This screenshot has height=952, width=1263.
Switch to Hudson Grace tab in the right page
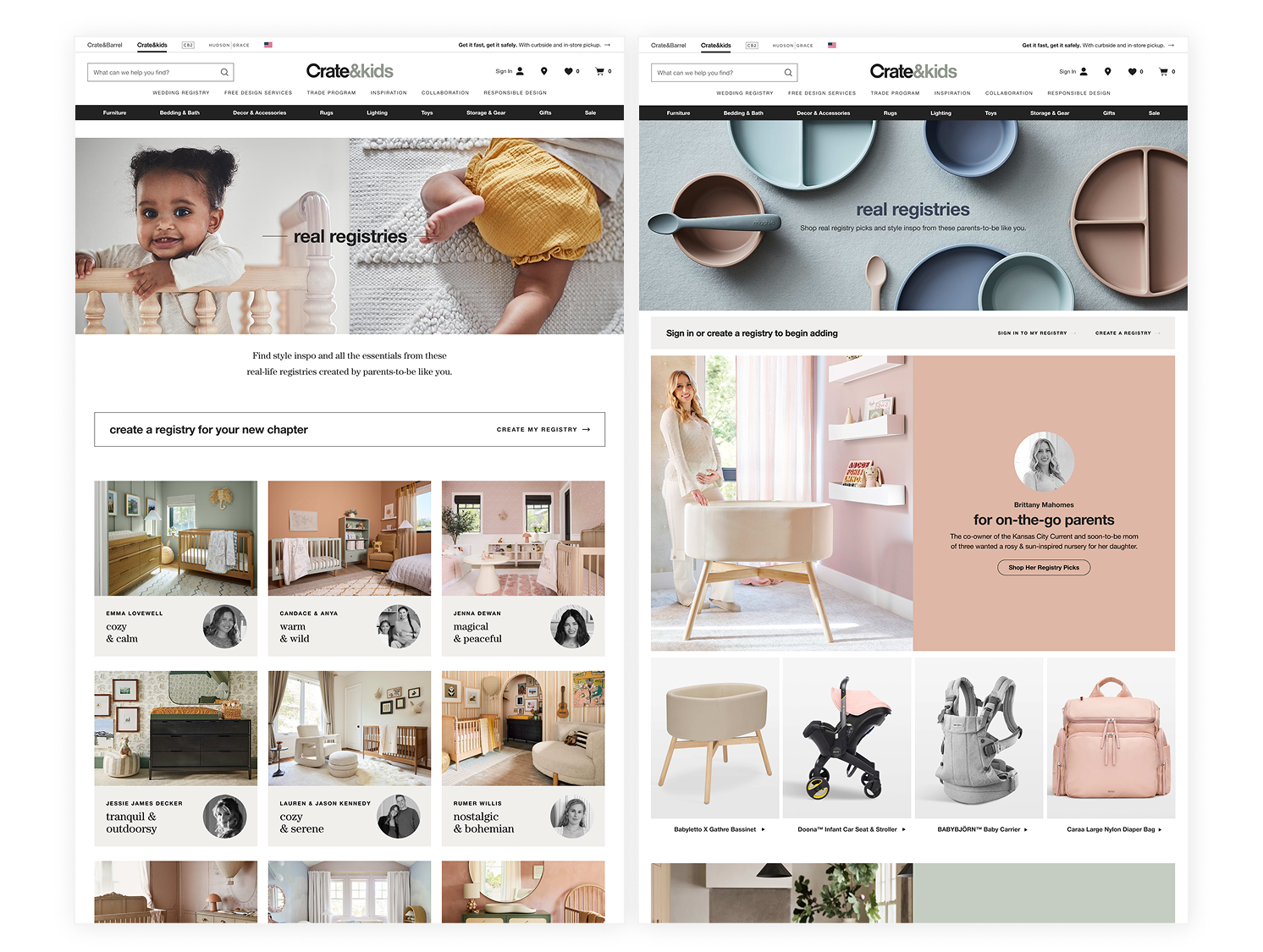792,46
